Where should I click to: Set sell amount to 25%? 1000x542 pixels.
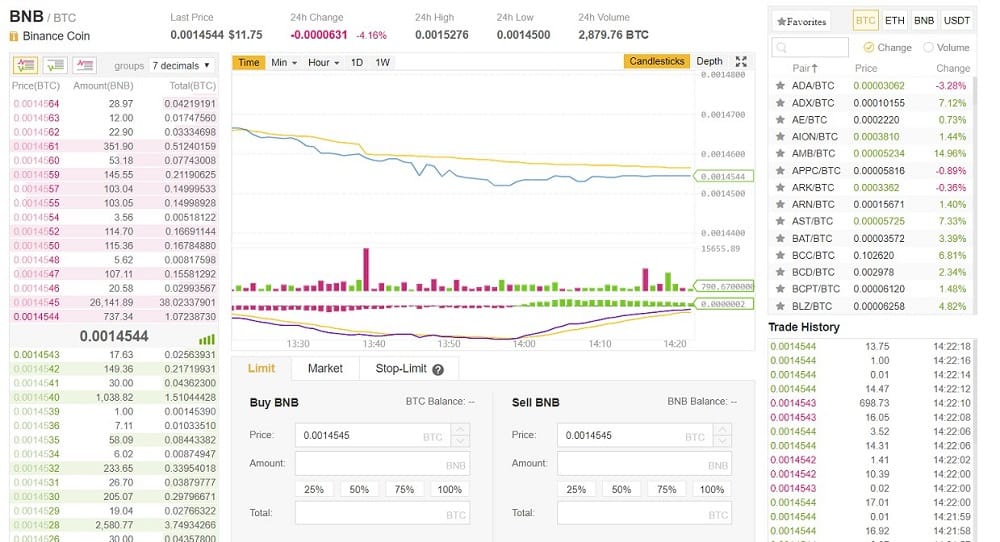pyautogui.click(x=576, y=490)
